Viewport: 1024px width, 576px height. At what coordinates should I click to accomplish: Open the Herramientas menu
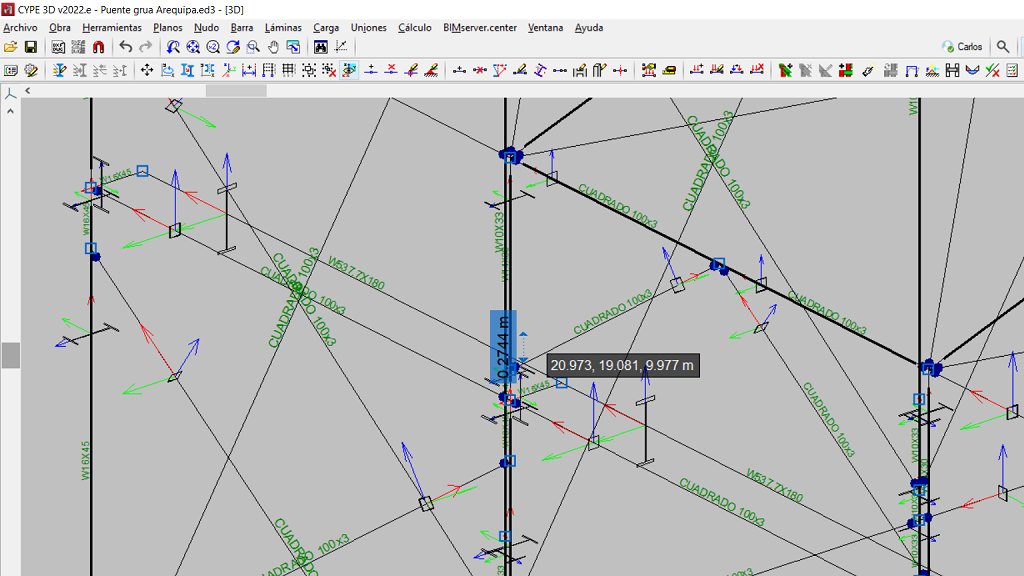pyautogui.click(x=112, y=27)
